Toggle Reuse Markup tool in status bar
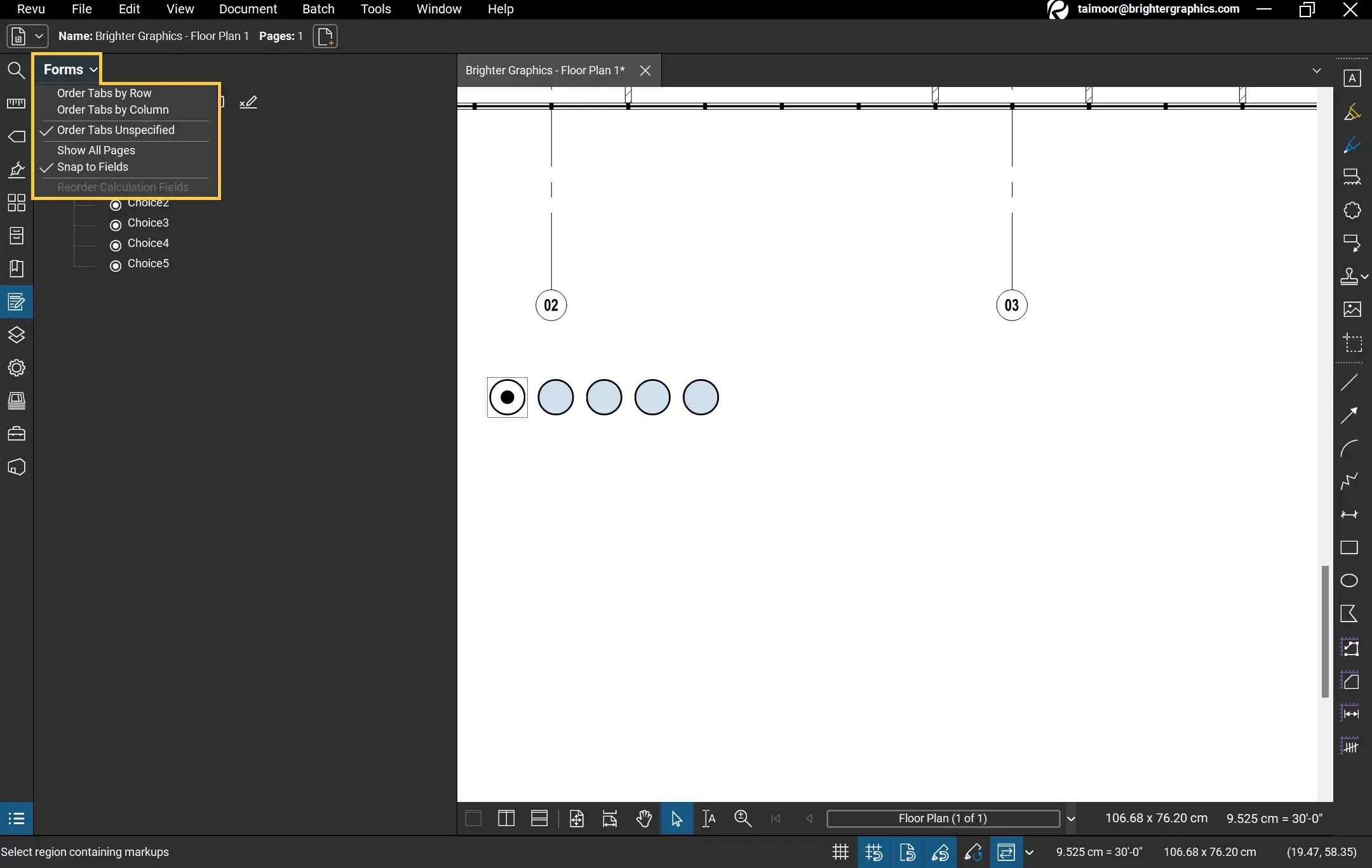The height and width of the screenshot is (868, 1372). pyautogui.click(x=973, y=852)
